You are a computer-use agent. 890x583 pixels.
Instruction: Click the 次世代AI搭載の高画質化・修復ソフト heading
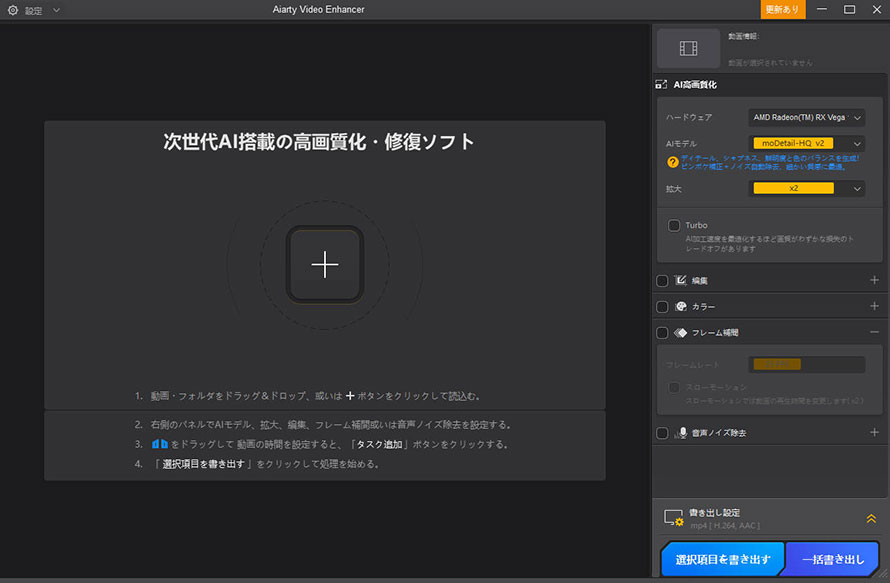pyautogui.click(x=318, y=142)
